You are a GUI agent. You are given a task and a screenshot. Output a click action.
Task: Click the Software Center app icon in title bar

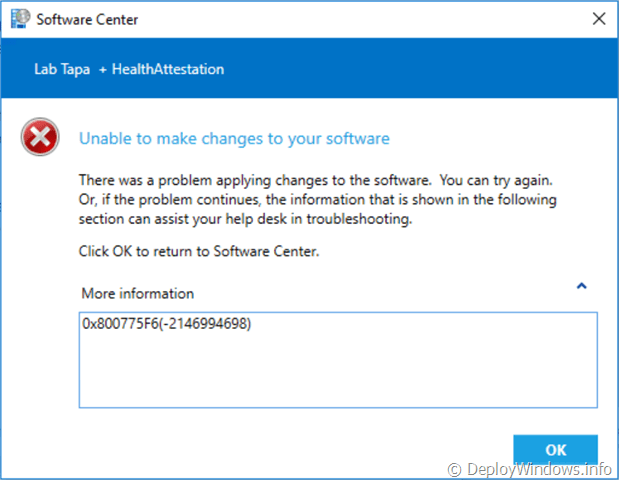(x=20, y=19)
